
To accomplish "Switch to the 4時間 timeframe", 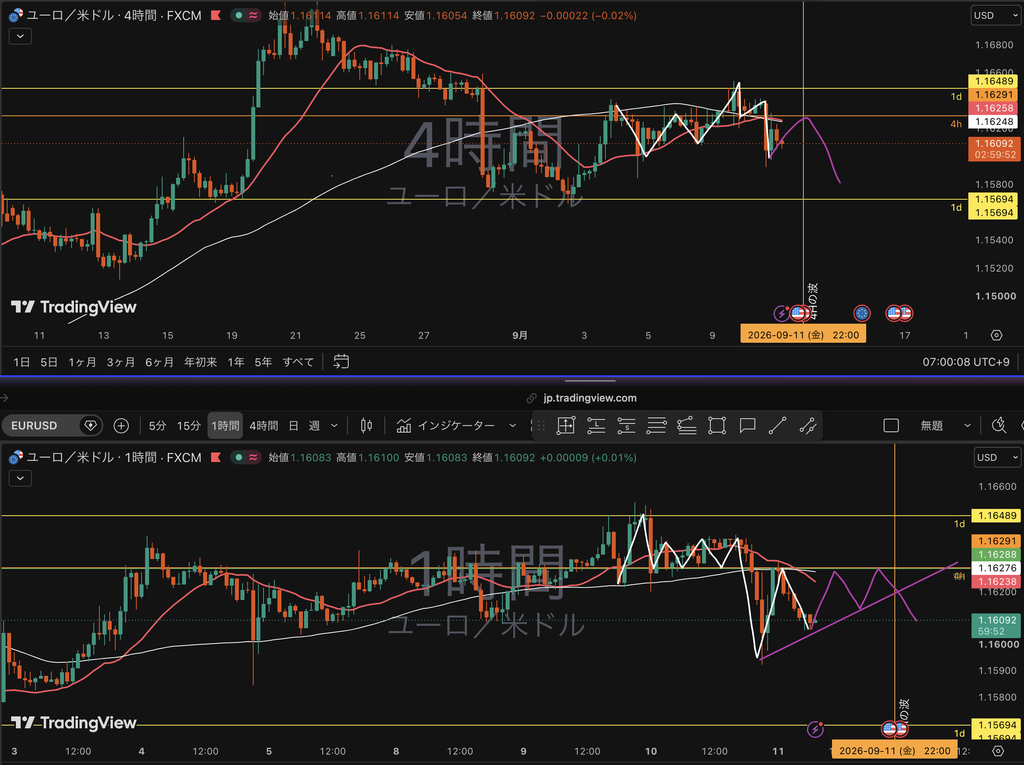I will [263, 426].
